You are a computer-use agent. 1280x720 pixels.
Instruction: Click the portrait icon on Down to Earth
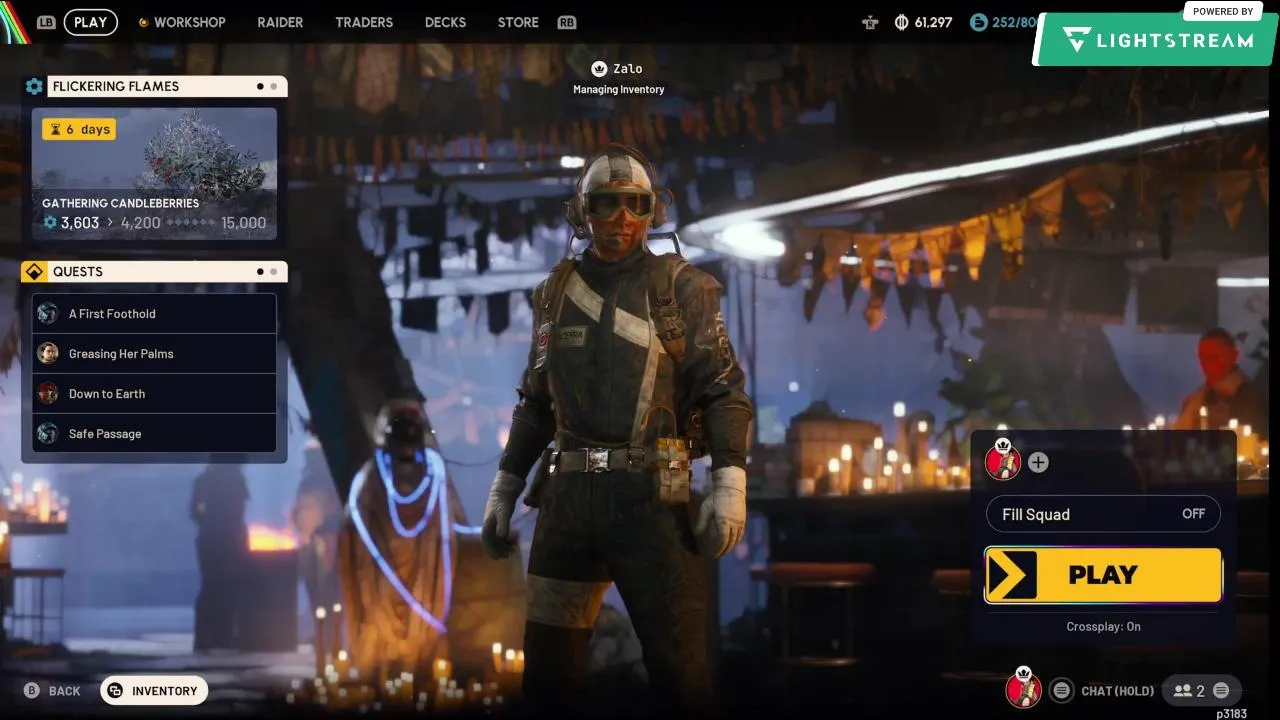48,394
